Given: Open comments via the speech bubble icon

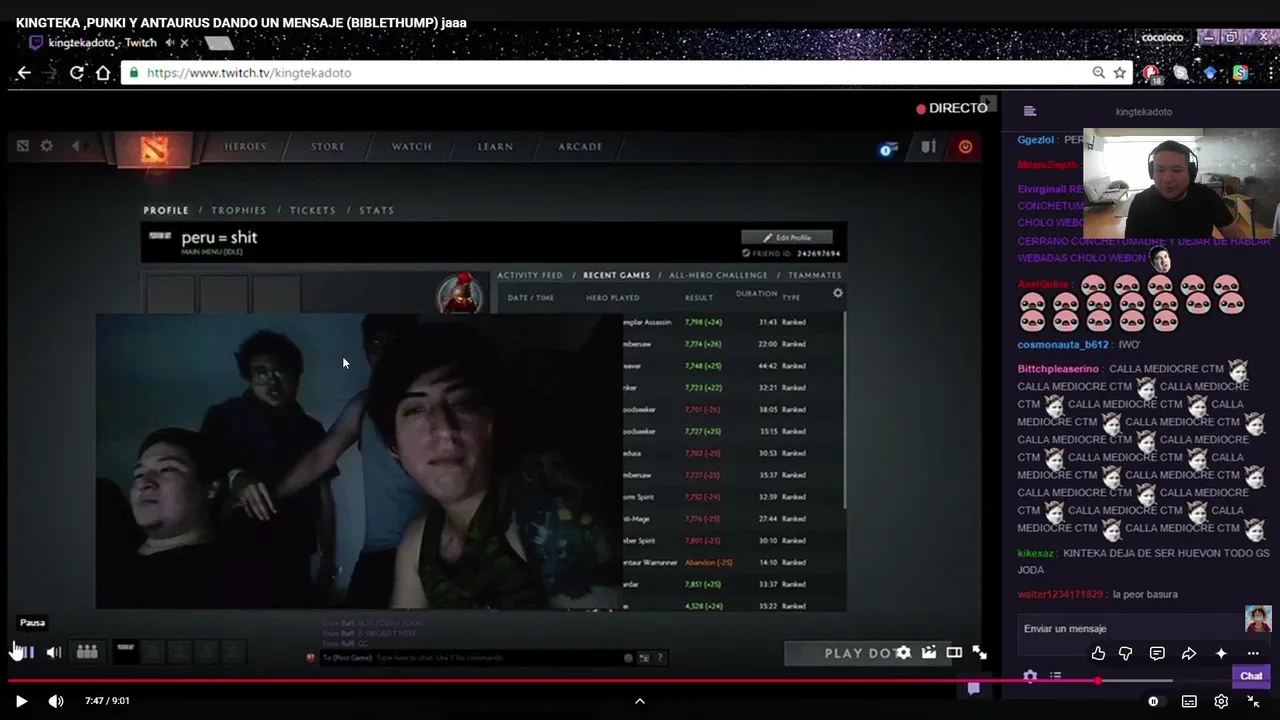Looking at the screenshot, I should tap(1157, 653).
